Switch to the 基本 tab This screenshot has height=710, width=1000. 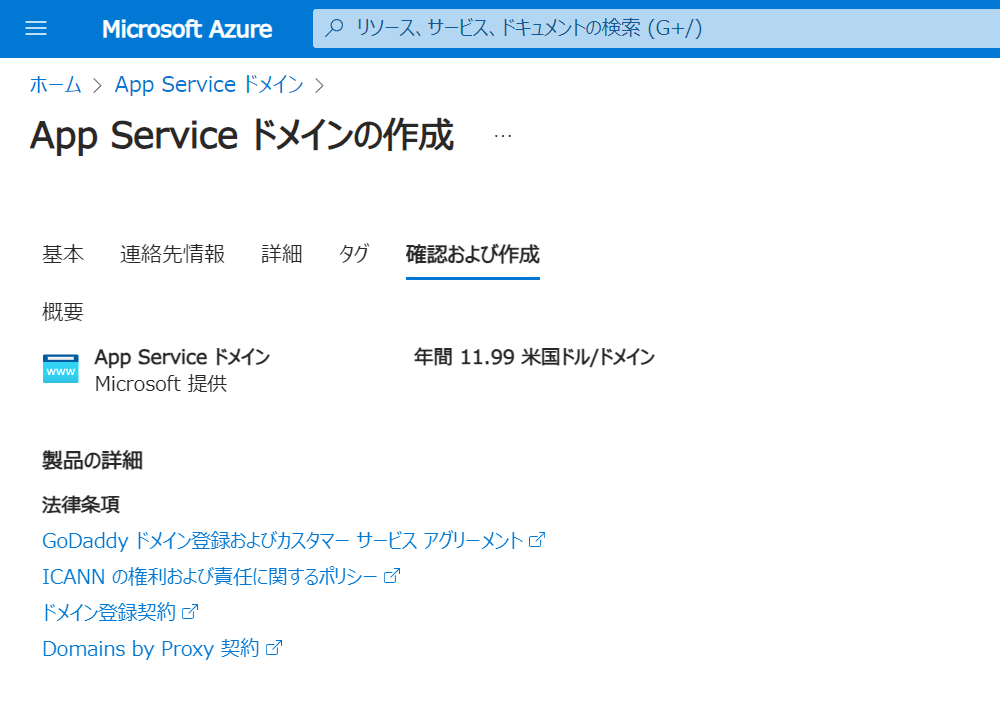(63, 254)
